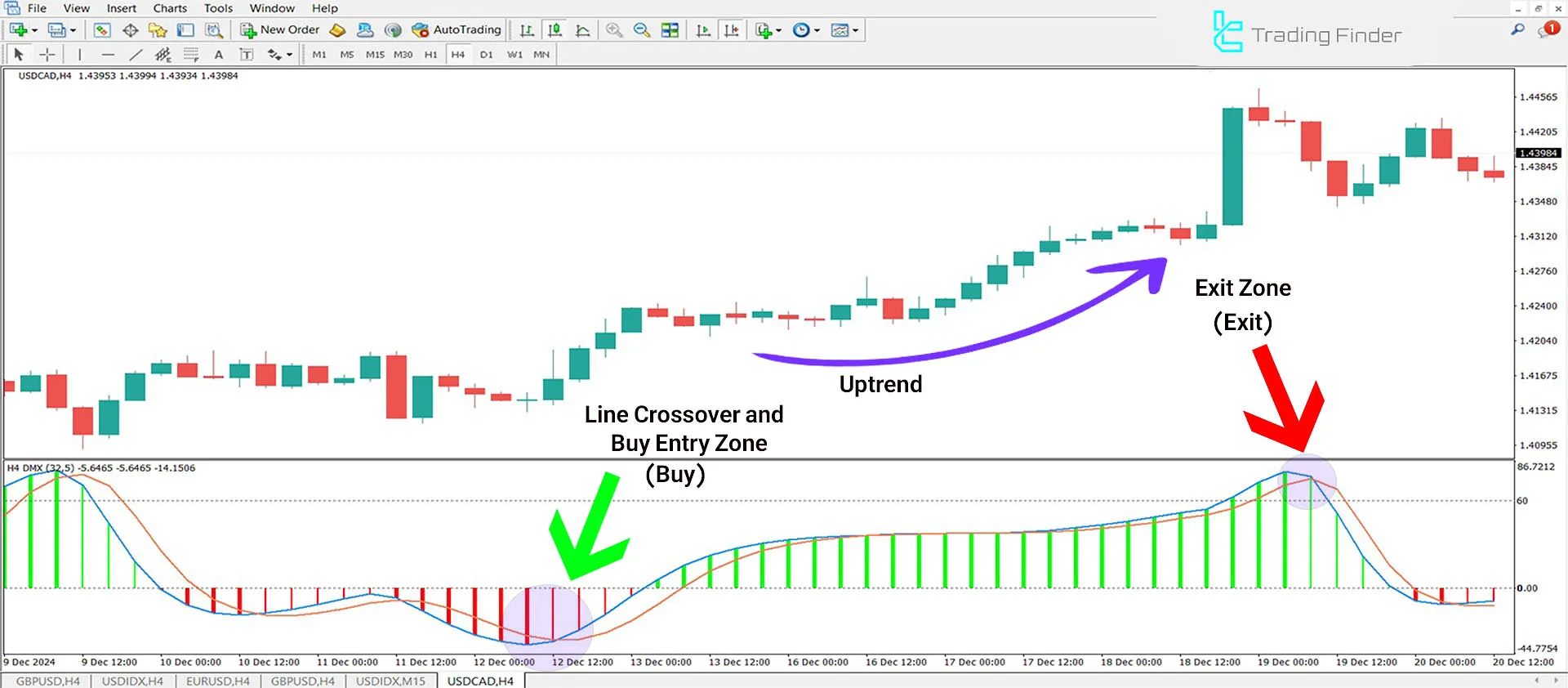Open the Data Window crosshair-target icon
The height and width of the screenshot is (688, 1568).
pos(130,30)
